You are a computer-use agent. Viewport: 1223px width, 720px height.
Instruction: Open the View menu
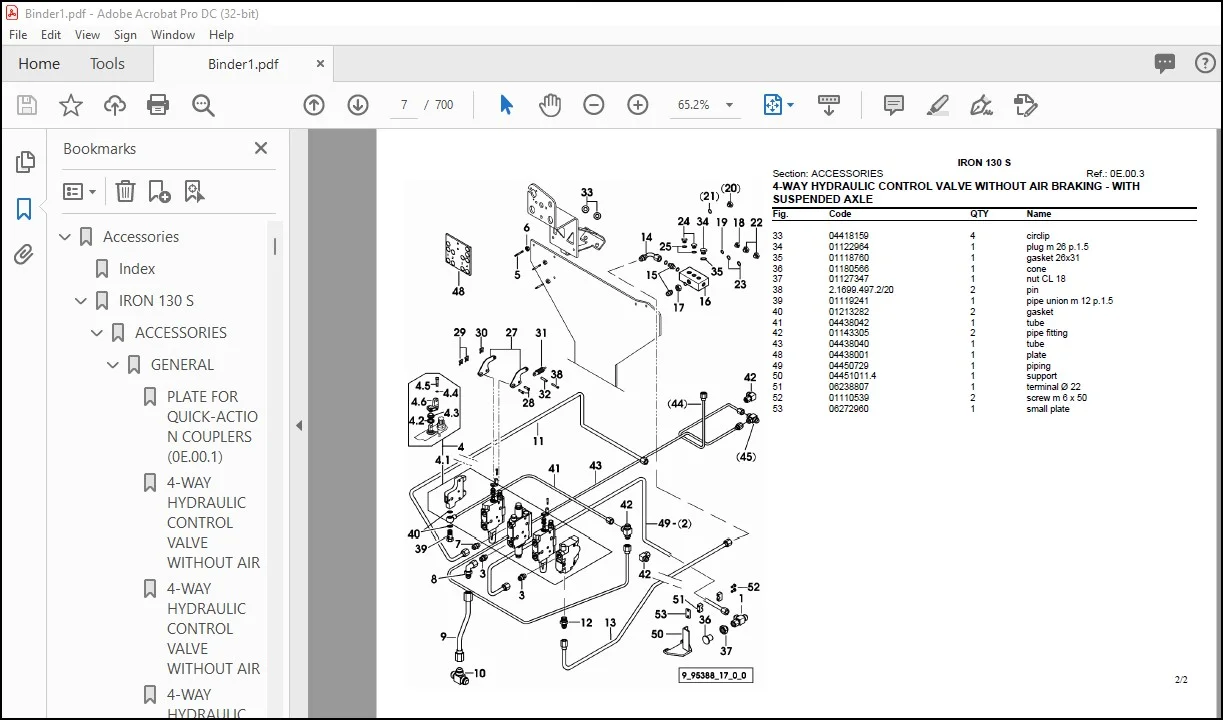pyautogui.click(x=88, y=34)
